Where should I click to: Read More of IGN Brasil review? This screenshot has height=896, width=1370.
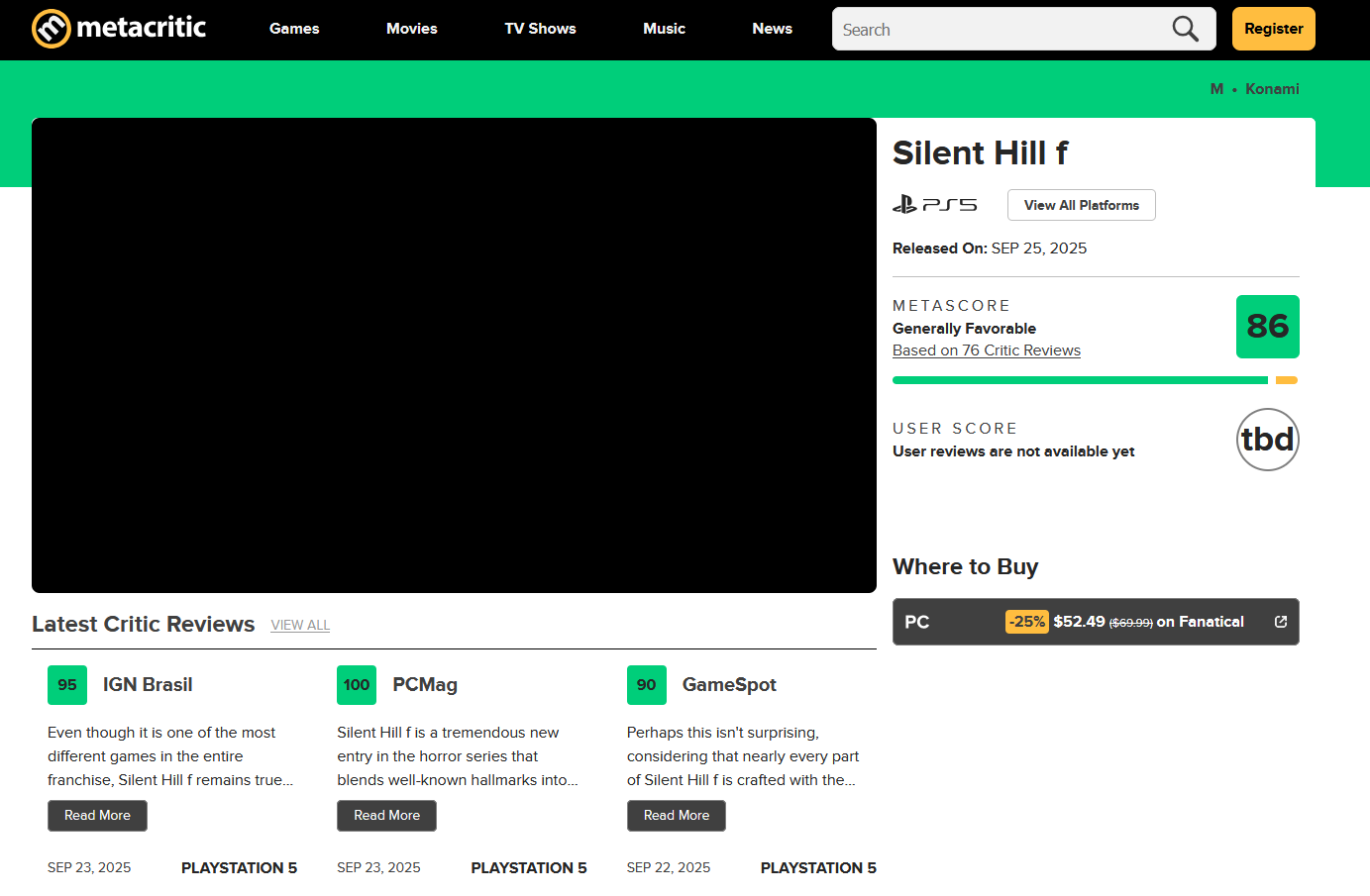[x=97, y=816]
